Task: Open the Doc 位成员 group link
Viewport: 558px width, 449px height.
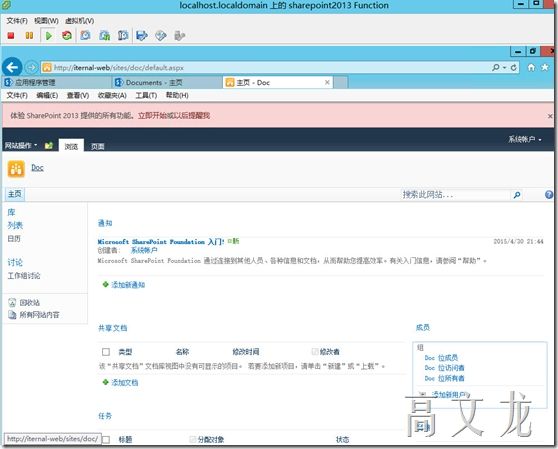Action: [x=441, y=358]
